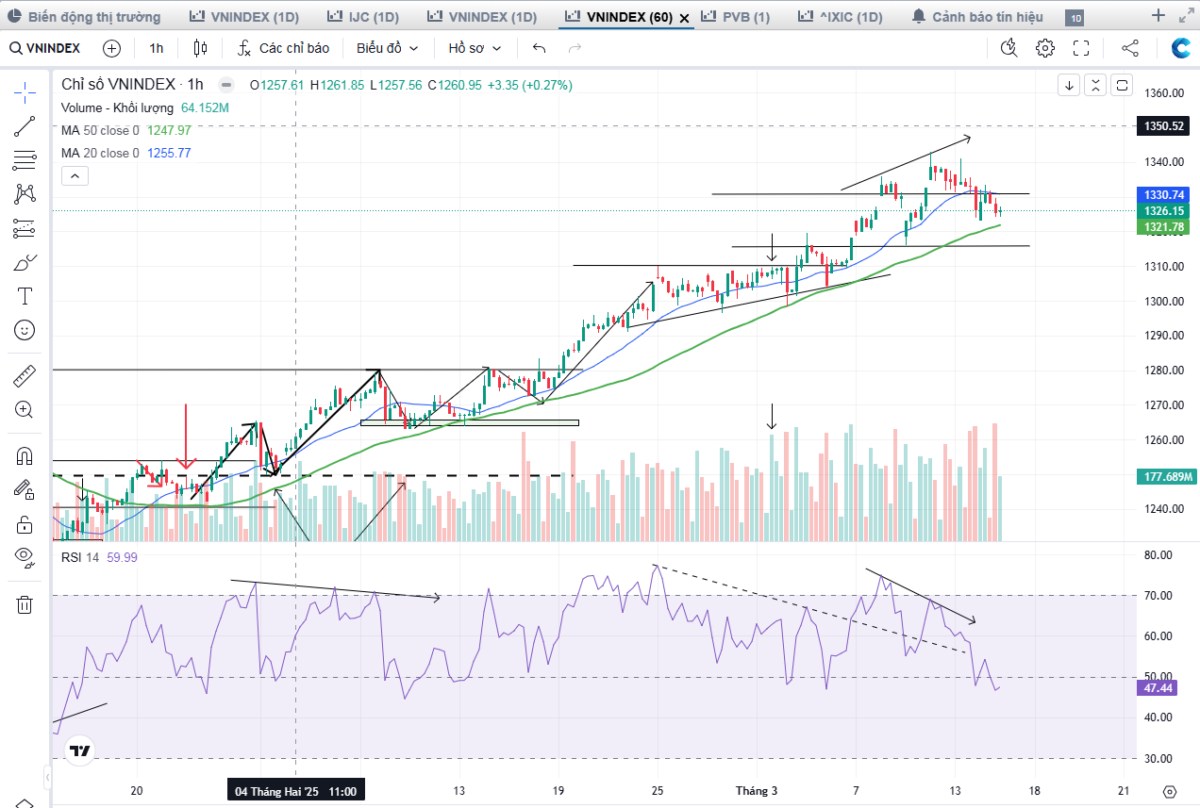Select the MA 50 close 0 legend
The width and height of the screenshot is (1200, 808).
tap(100, 130)
